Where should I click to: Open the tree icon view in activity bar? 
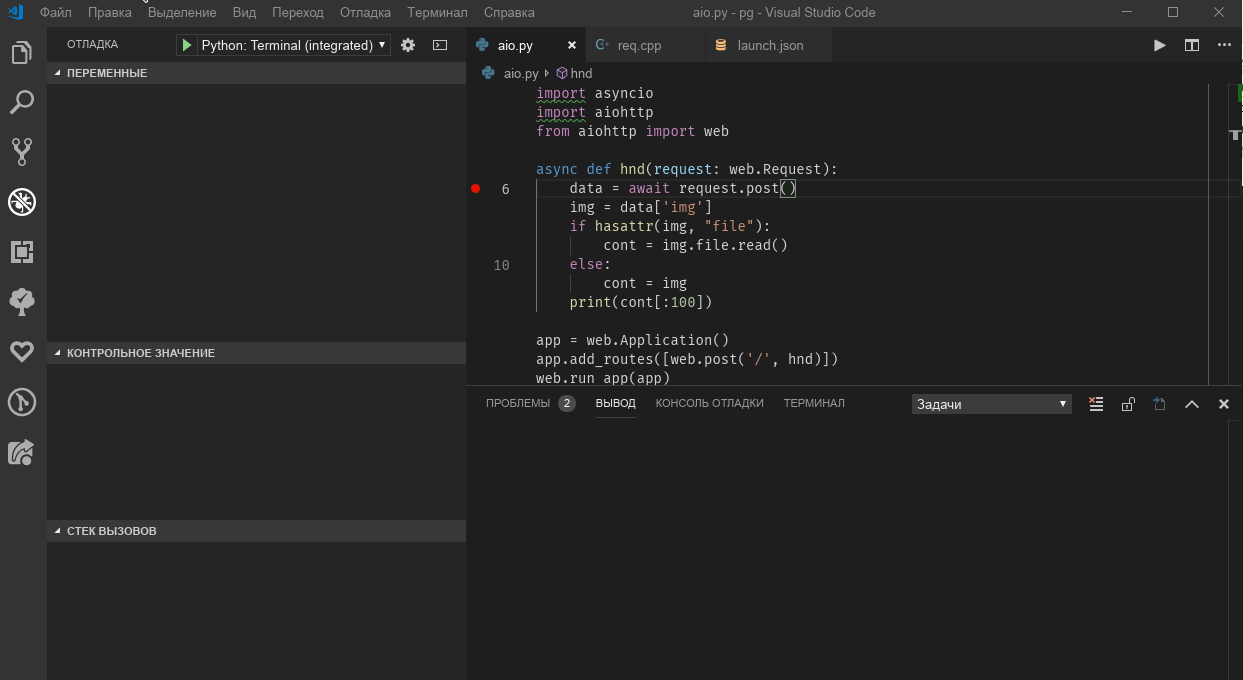(22, 301)
